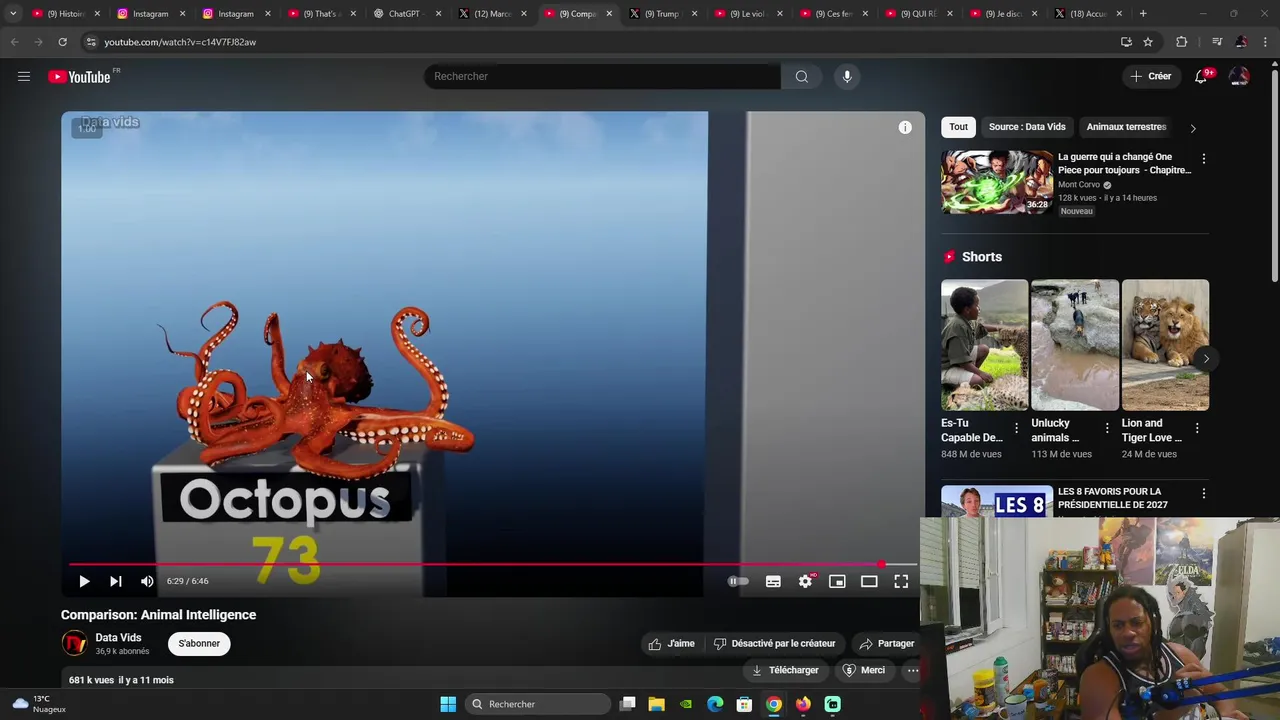
Task: Open the Lion and Tiger Love short
Action: tap(1165, 345)
